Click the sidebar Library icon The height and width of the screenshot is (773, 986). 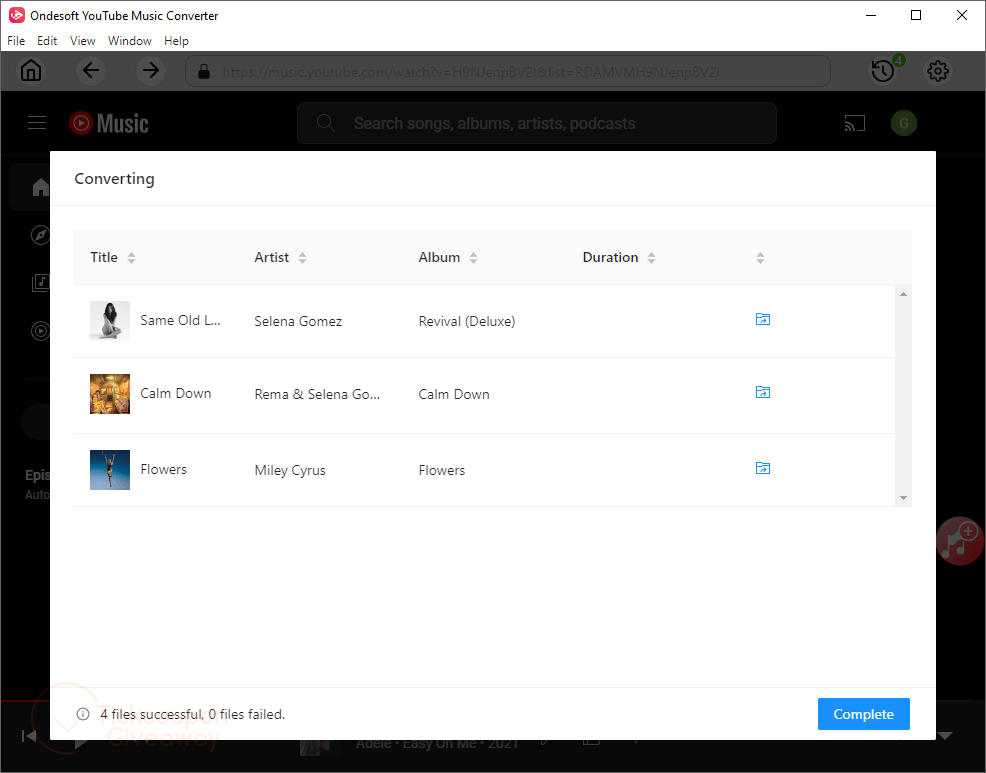click(x=40, y=282)
